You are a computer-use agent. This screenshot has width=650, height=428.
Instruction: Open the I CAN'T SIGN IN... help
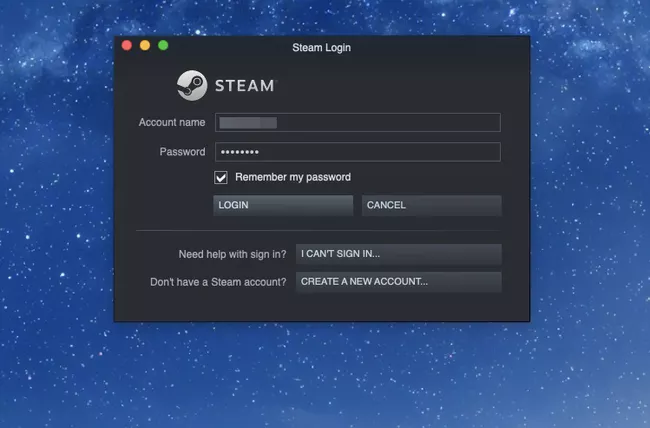pyautogui.click(x=399, y=254)
